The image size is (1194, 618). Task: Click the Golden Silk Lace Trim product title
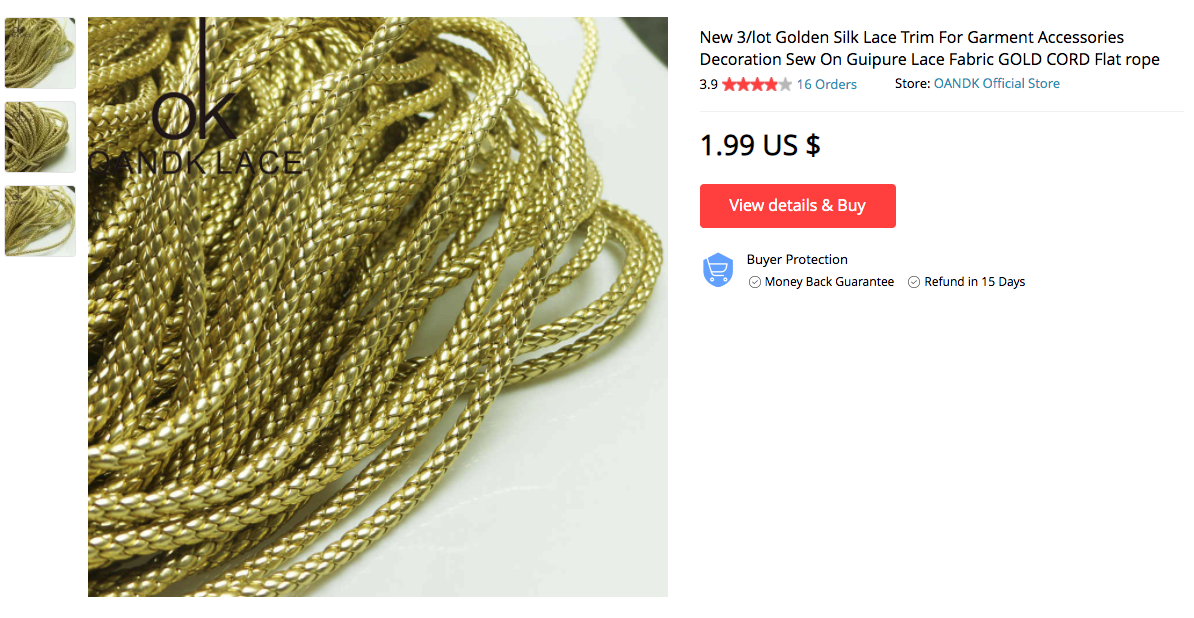click(x=929, y=48)
